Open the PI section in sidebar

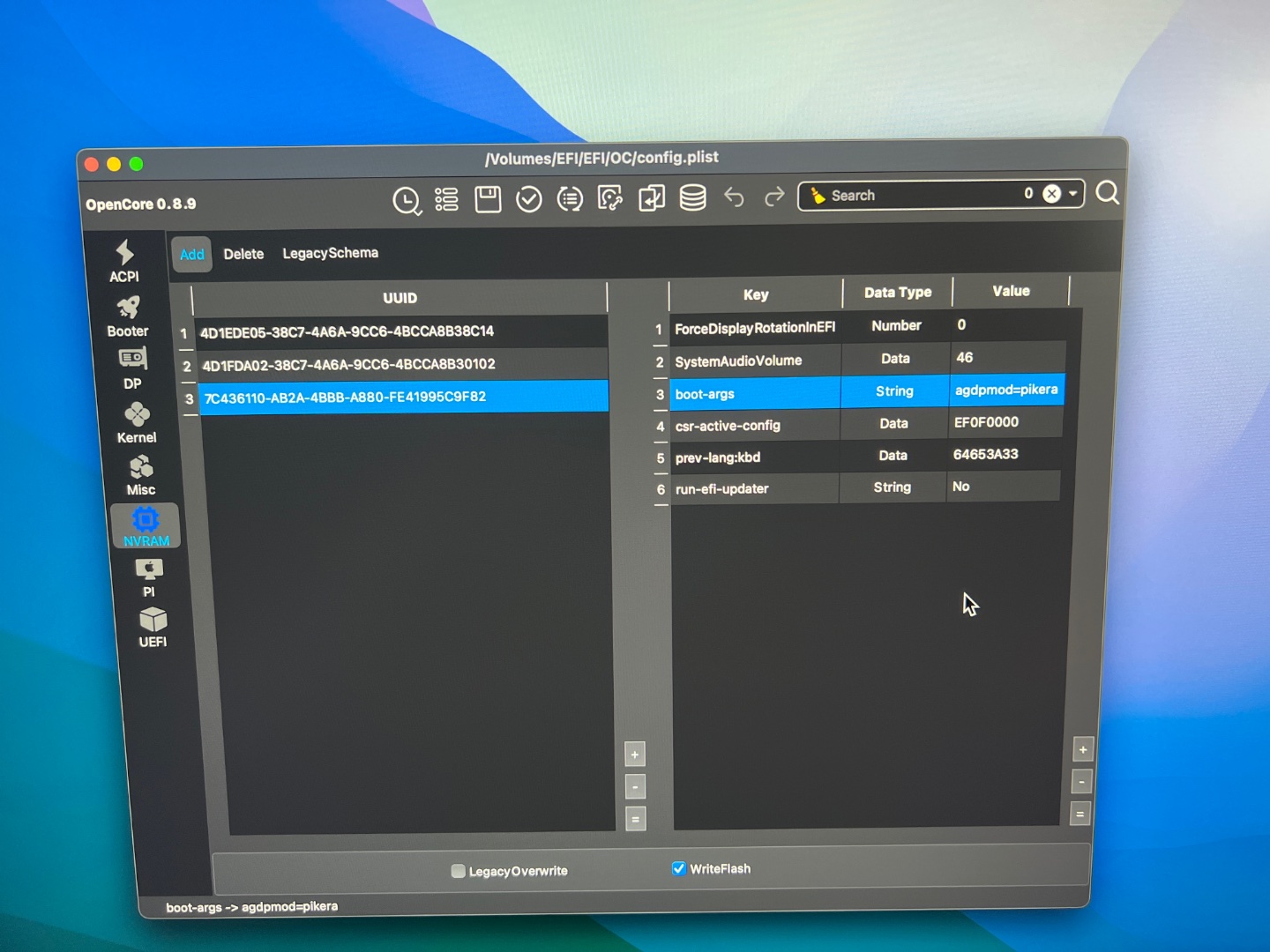(x=149, y=577)
